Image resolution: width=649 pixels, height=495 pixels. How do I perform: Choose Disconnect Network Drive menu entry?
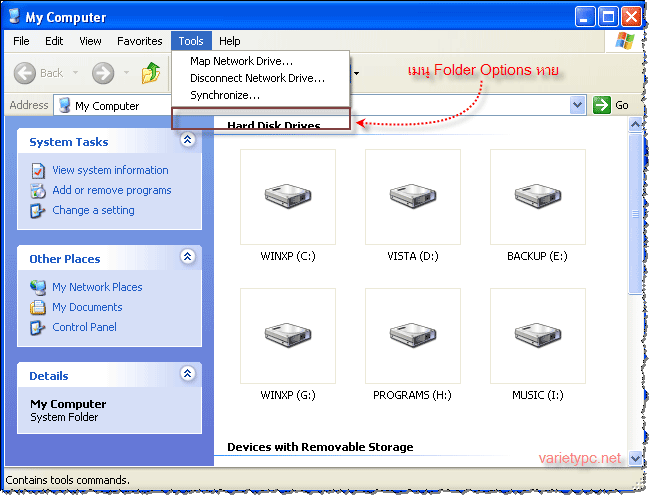tap(261, 78)
